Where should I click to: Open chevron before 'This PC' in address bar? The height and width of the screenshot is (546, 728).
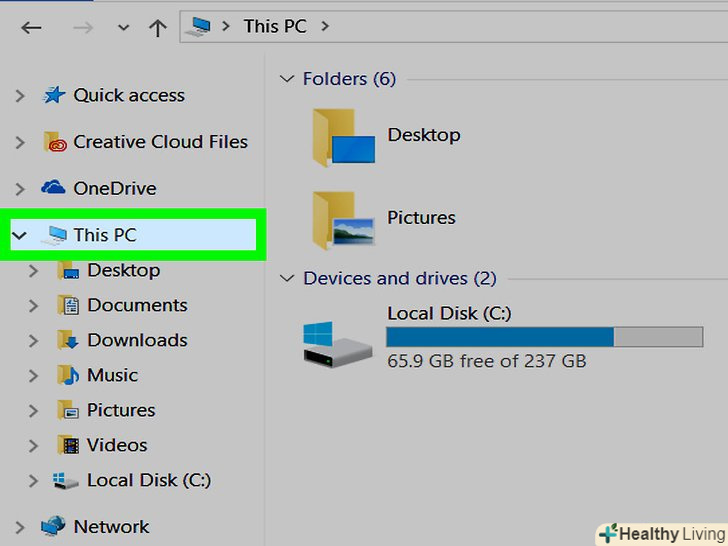226,26
